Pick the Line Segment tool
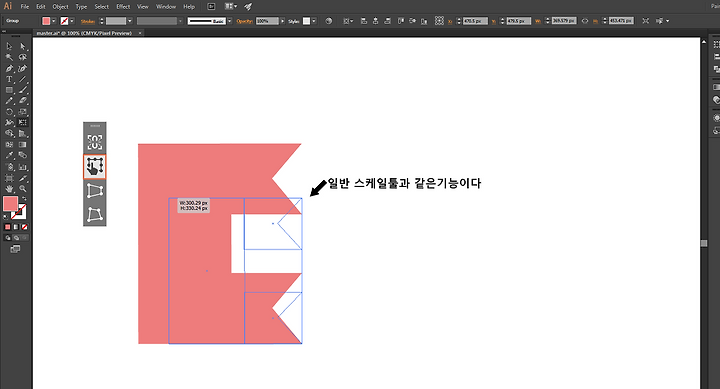Image resolution: width=720 pixels, height=389 pixels. pos(22,79)
